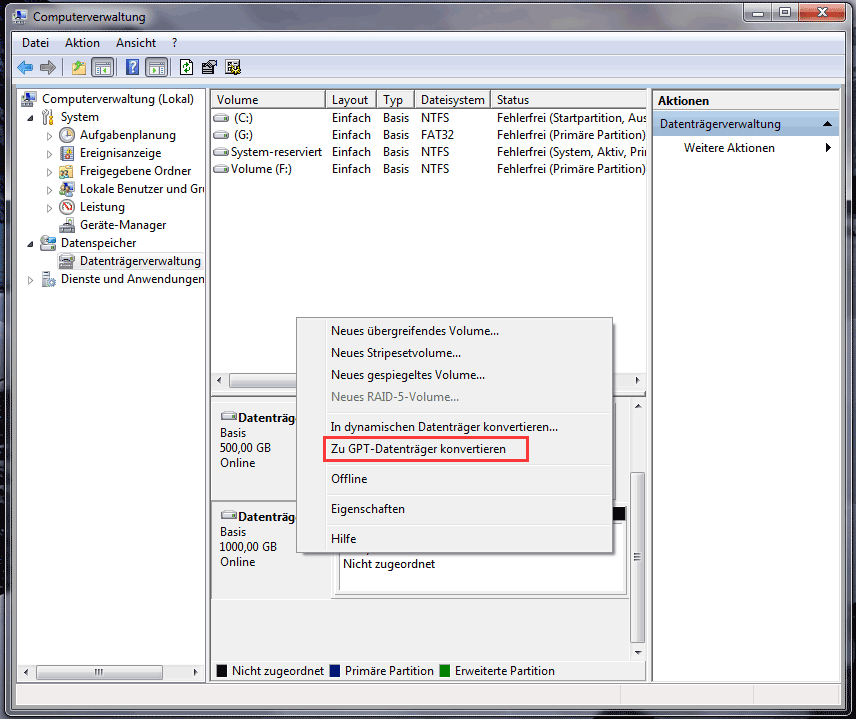Click the Help question mark icon
This screenshot has height=719, width=856.
tap(131, 67)
